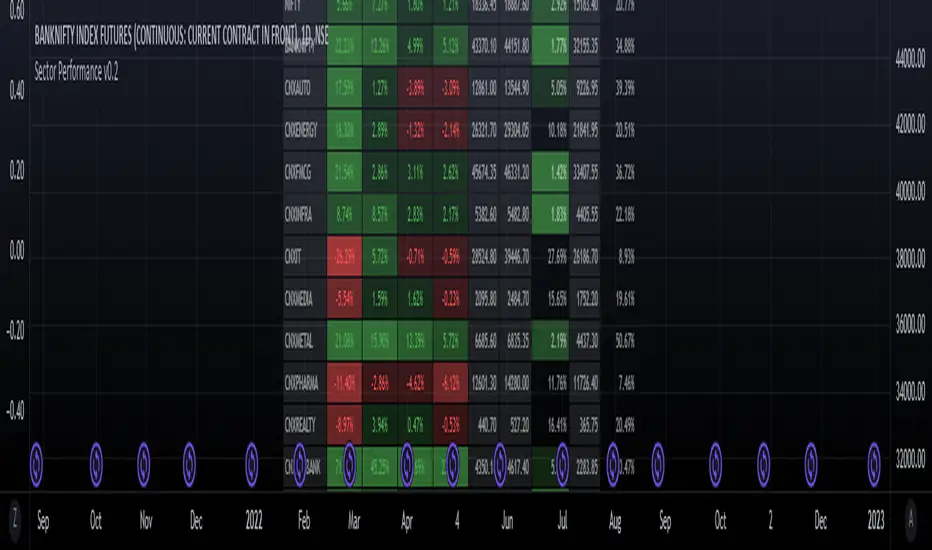
Task: Select the contract-roll marker above Nov
Action: [144, 464]
